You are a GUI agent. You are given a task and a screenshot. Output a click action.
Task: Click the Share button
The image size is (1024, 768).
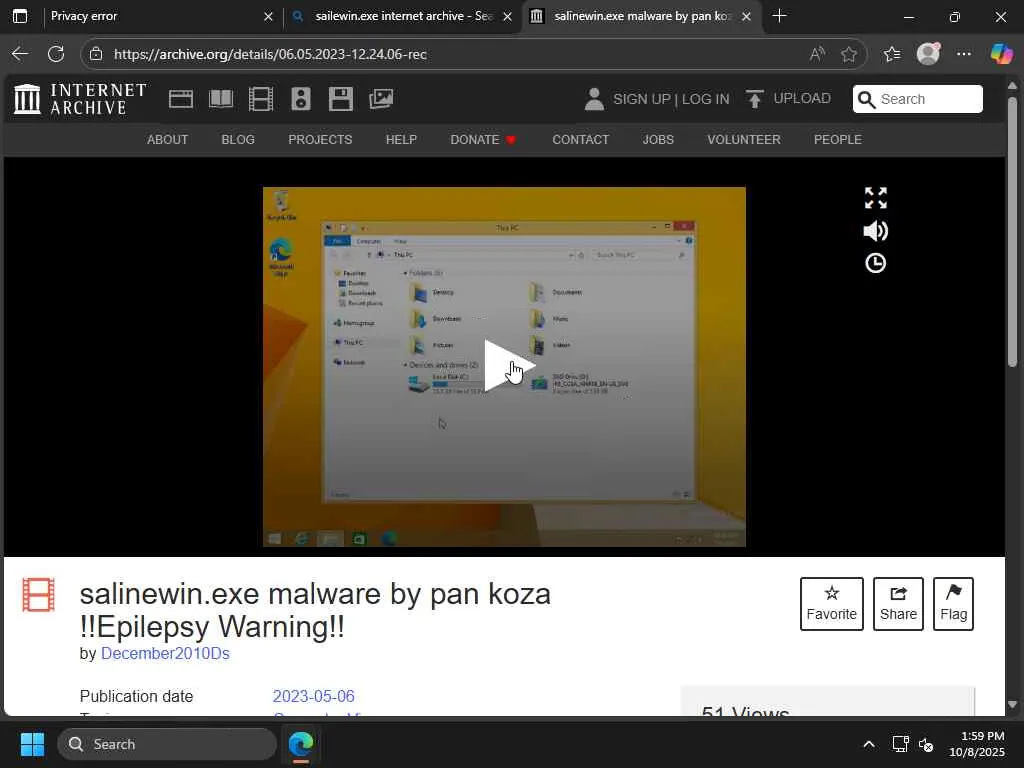click(x=898, y=604)
